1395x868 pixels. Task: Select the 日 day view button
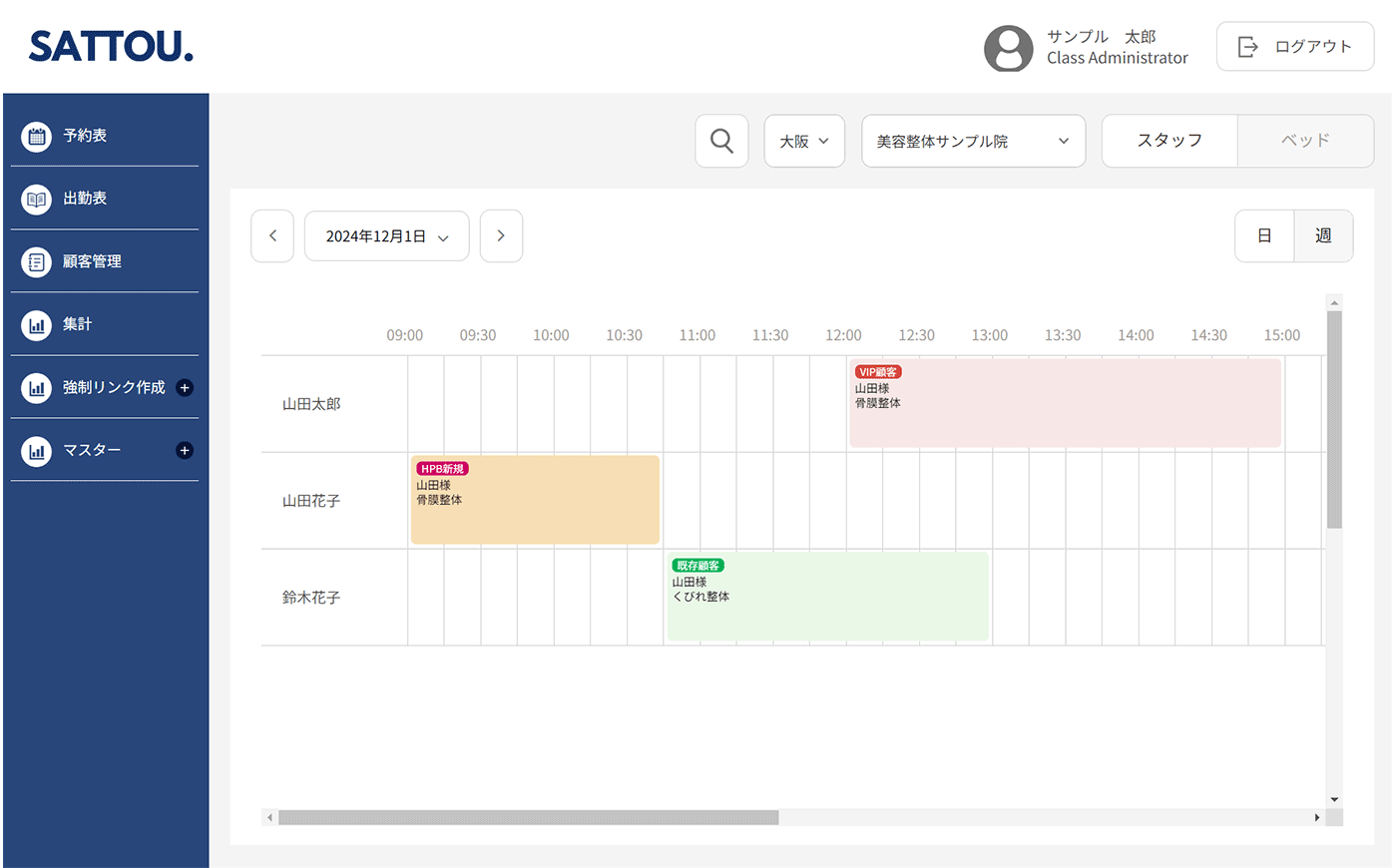coord(1264,236)
